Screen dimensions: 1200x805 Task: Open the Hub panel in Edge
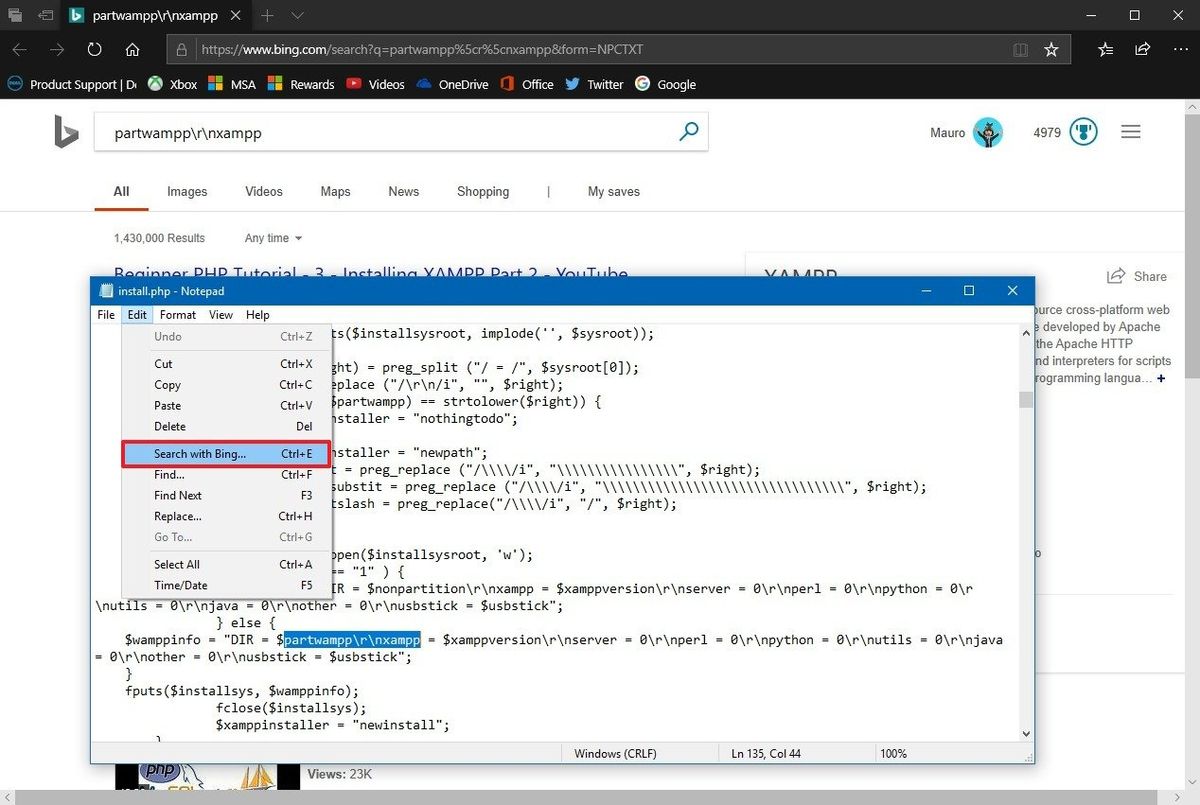(1104, 48)
